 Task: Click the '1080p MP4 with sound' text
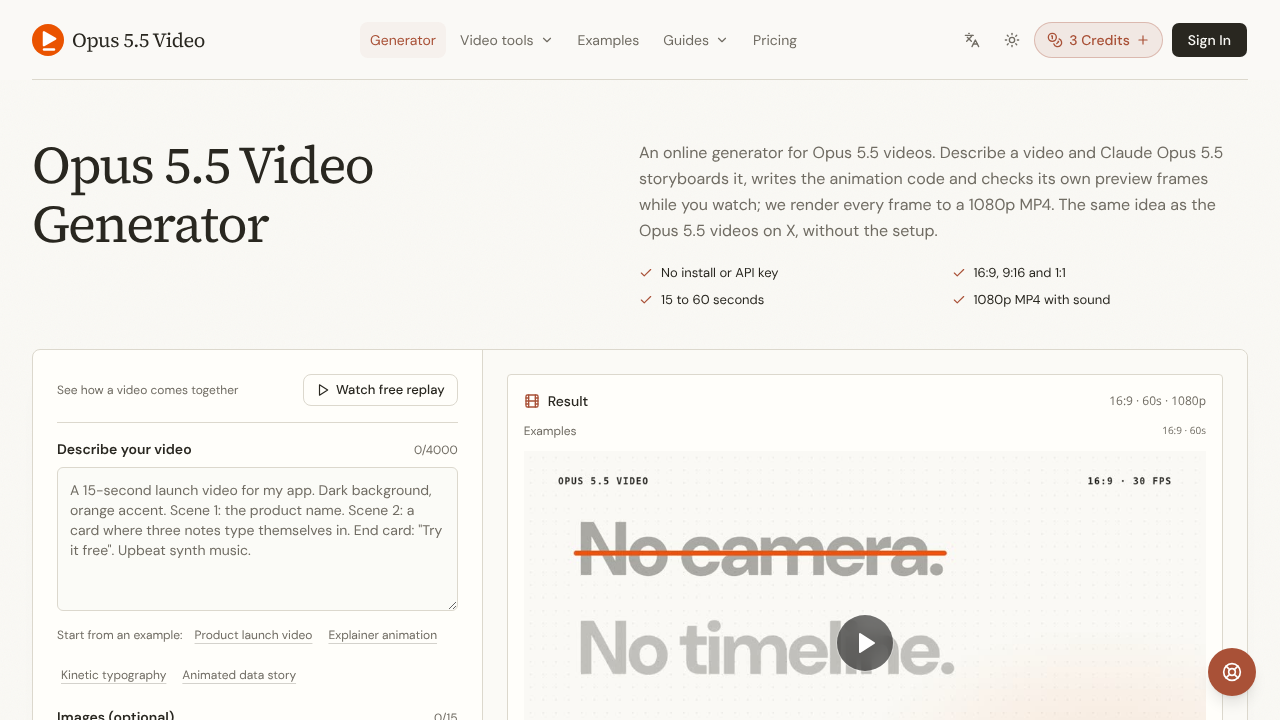(1041, 299)
